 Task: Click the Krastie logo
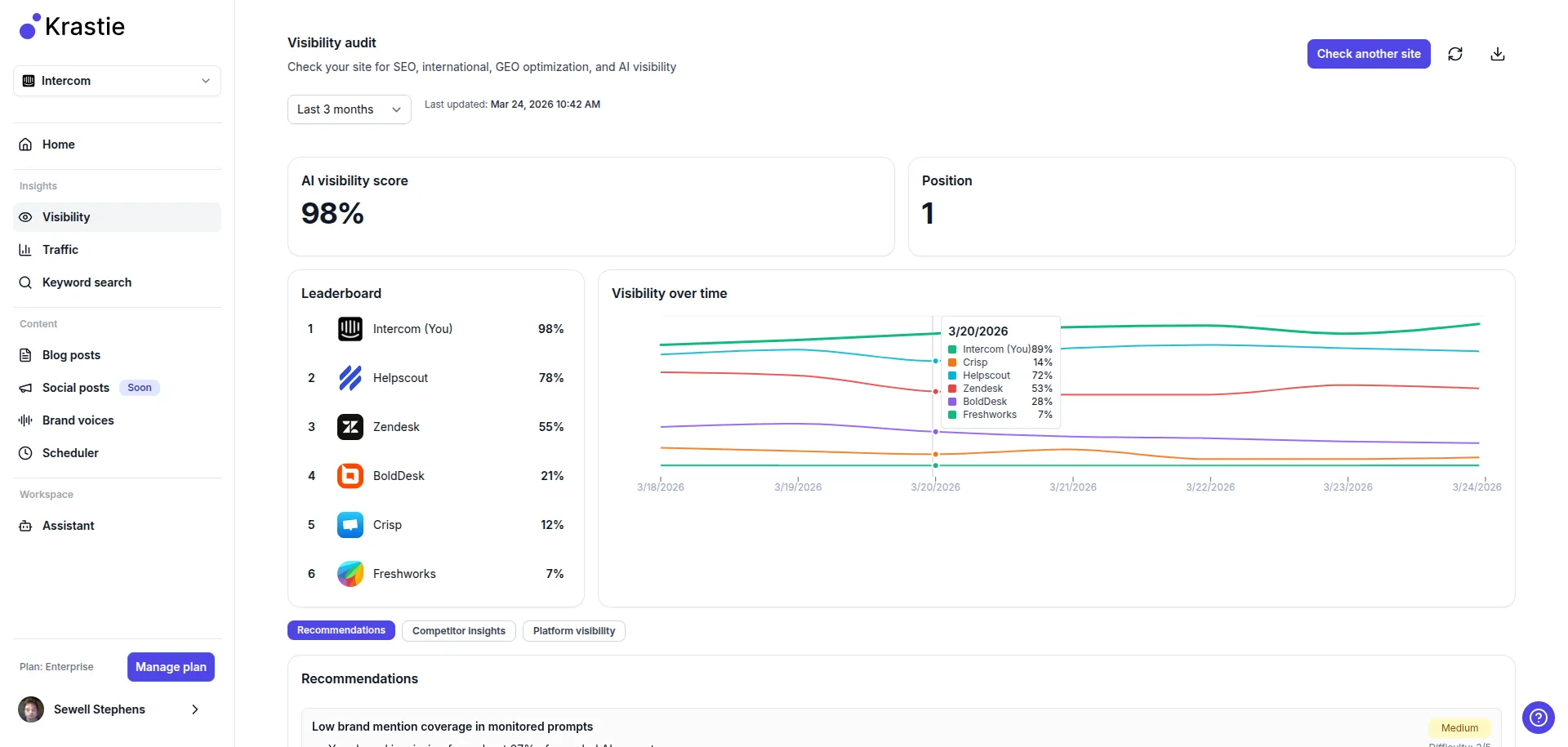click(x=72, y=26)
